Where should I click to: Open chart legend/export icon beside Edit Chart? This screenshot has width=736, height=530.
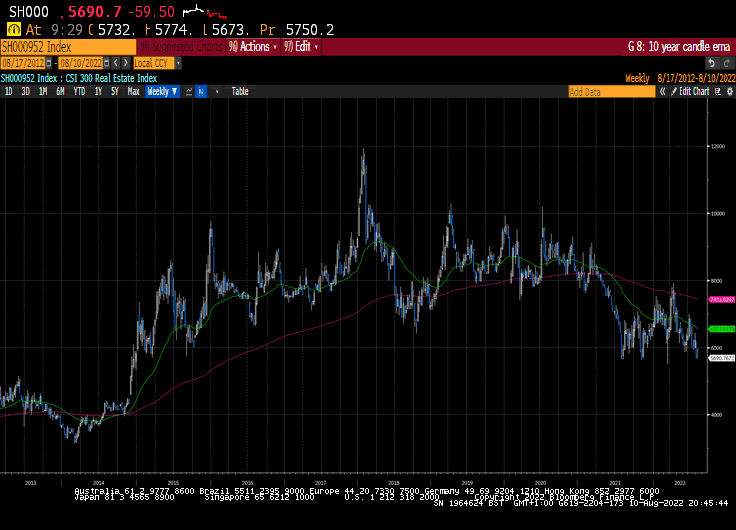tap(718, 92)
